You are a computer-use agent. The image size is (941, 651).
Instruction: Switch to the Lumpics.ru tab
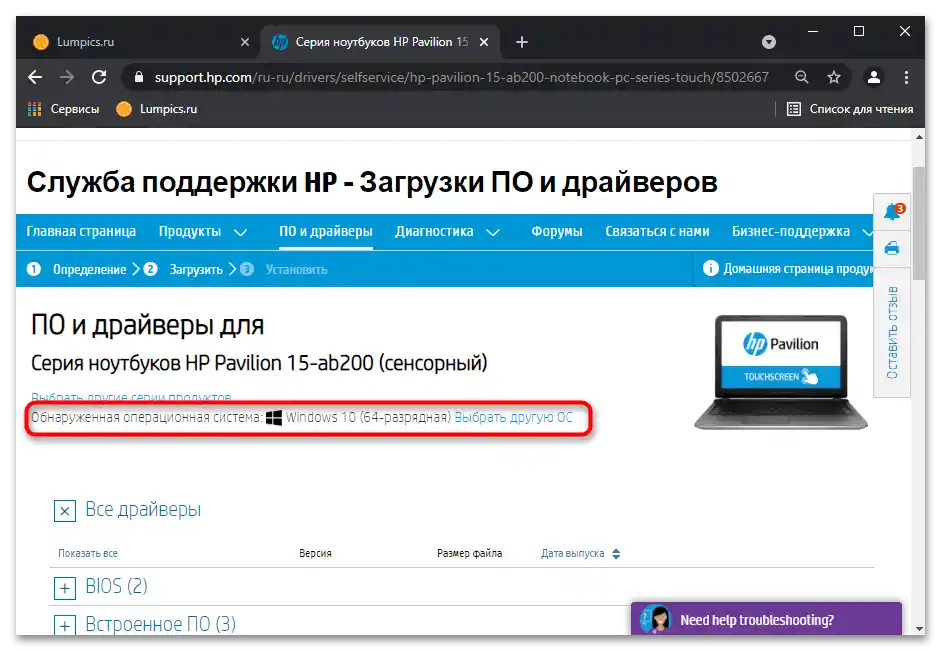tap(140, 42)
